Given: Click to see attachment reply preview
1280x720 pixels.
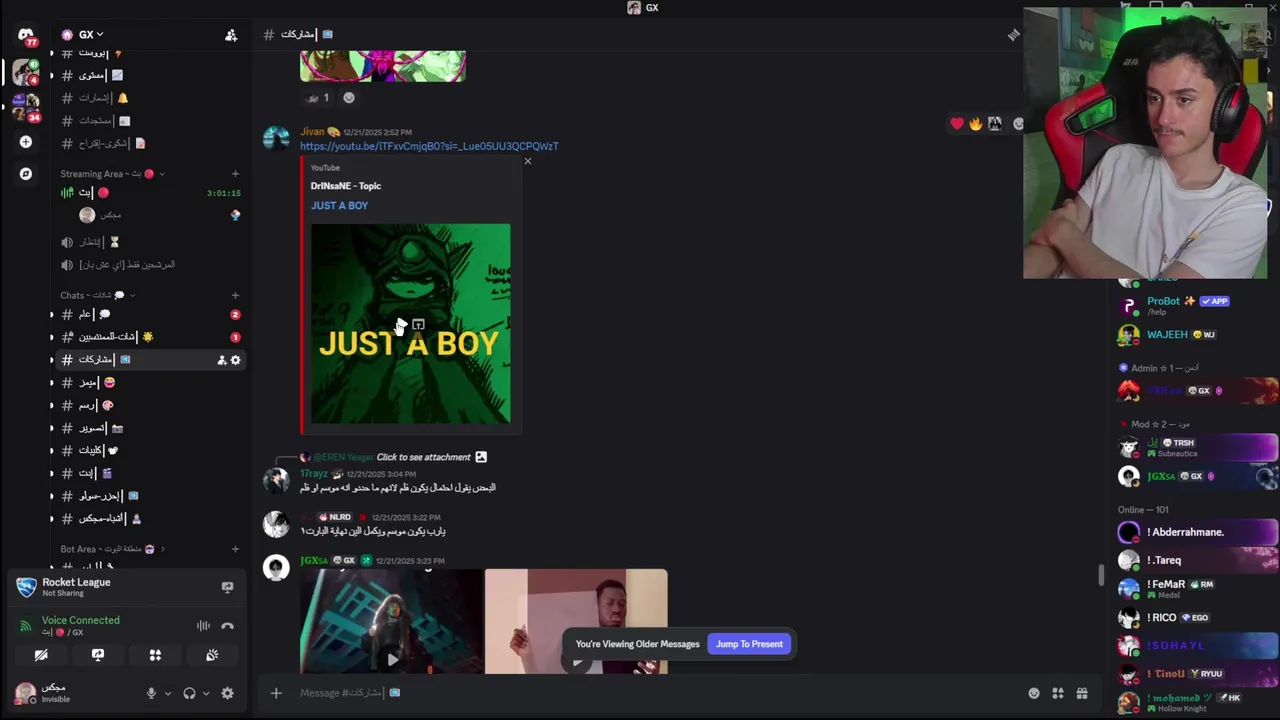Looking at the screenshot, I should point(423,457).
